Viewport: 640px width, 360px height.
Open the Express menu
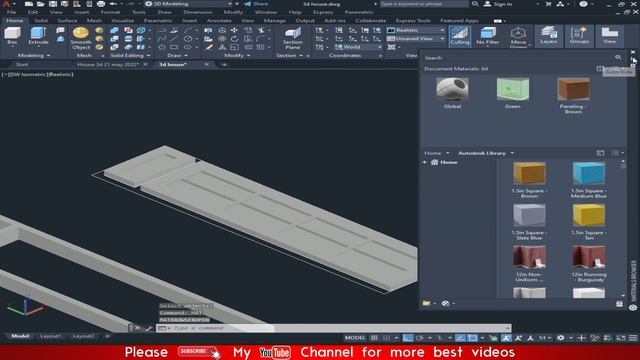pos(323,12)
